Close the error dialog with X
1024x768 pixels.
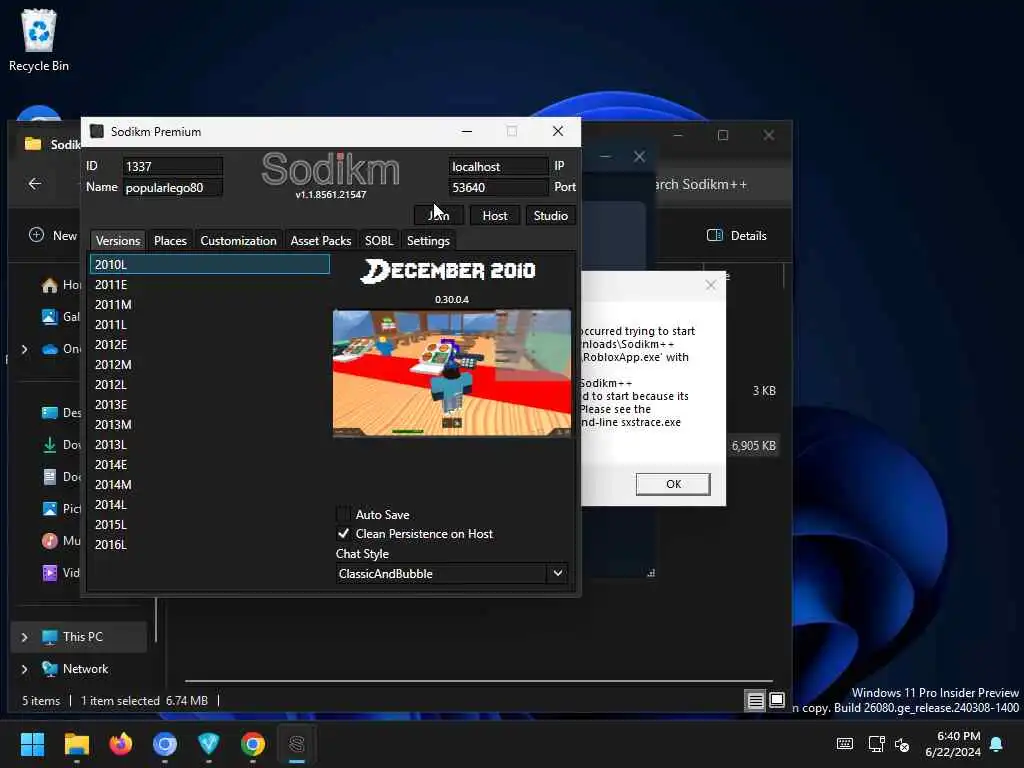[x=711, y=285]
